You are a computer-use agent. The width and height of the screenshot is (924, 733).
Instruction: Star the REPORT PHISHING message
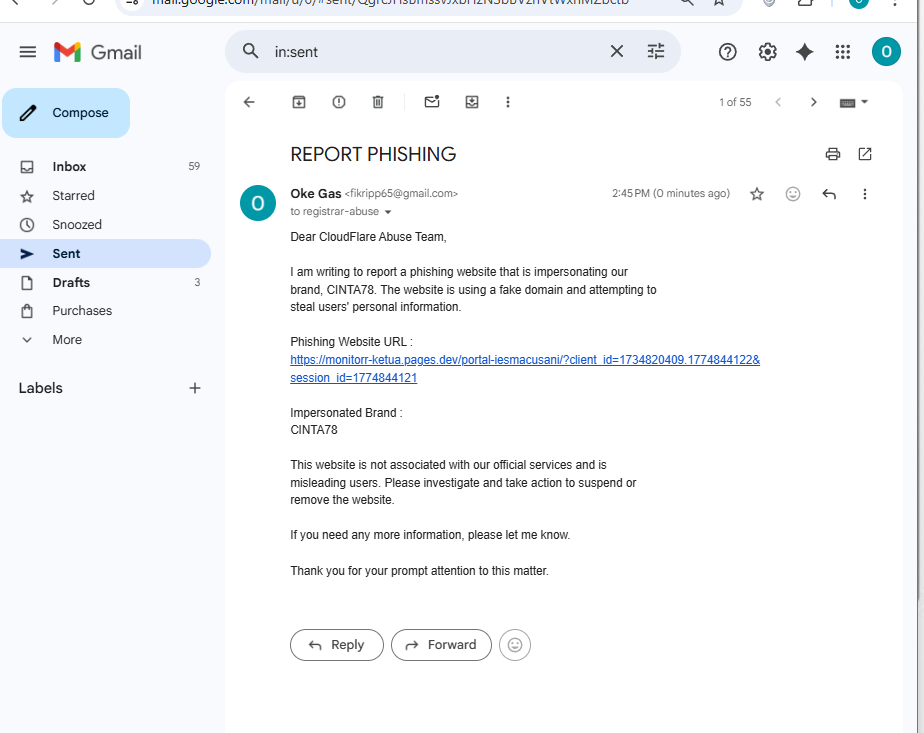pos(757,194)
